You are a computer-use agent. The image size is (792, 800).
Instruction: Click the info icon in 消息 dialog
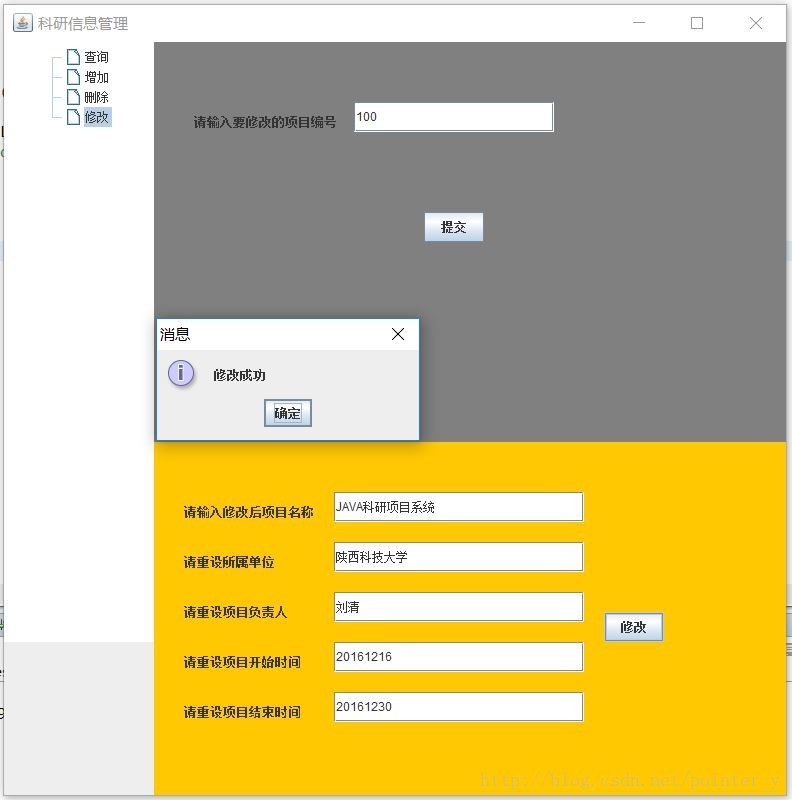[x=181, y=373]
